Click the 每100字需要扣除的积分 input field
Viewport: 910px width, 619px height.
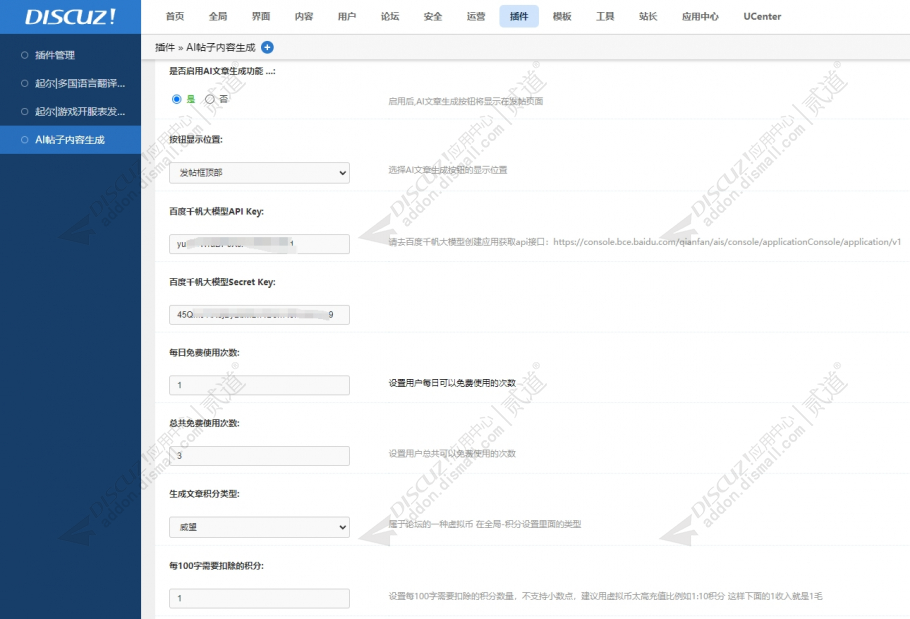(259, 598)
